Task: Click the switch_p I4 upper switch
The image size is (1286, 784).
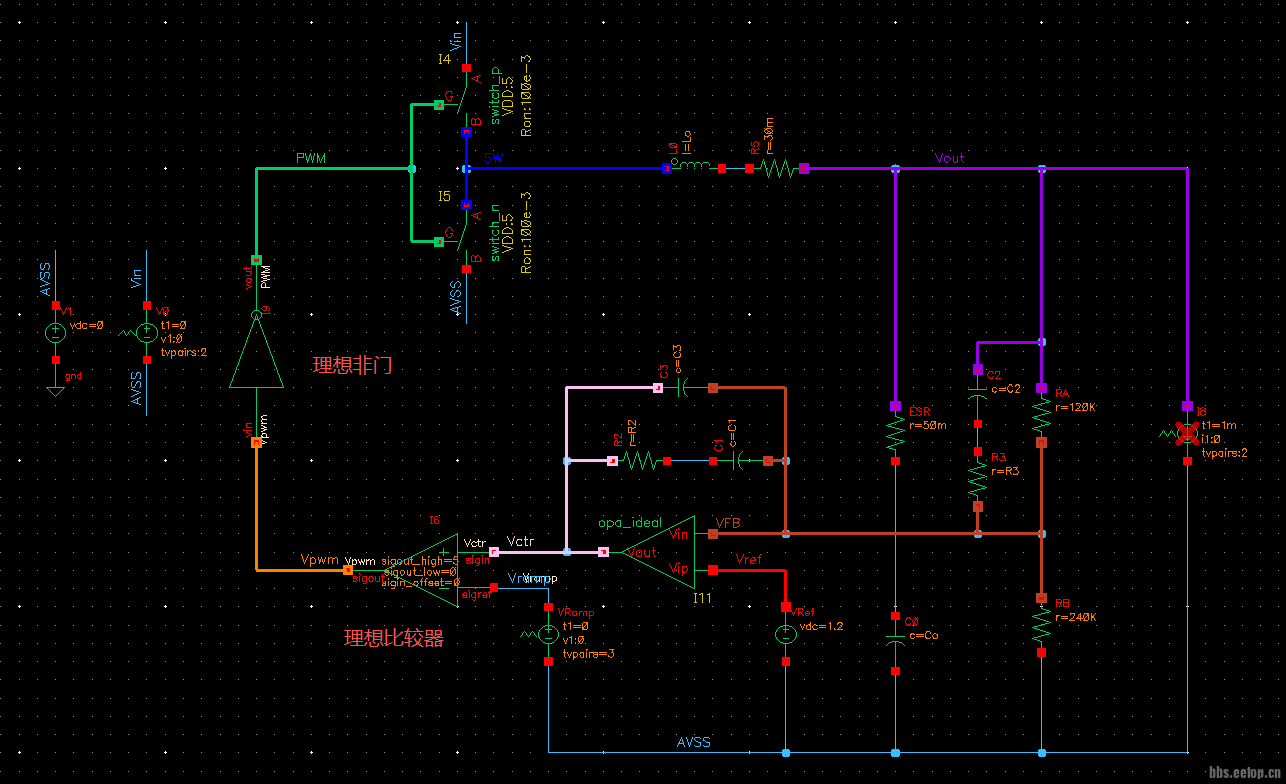Action: [466, 102]
